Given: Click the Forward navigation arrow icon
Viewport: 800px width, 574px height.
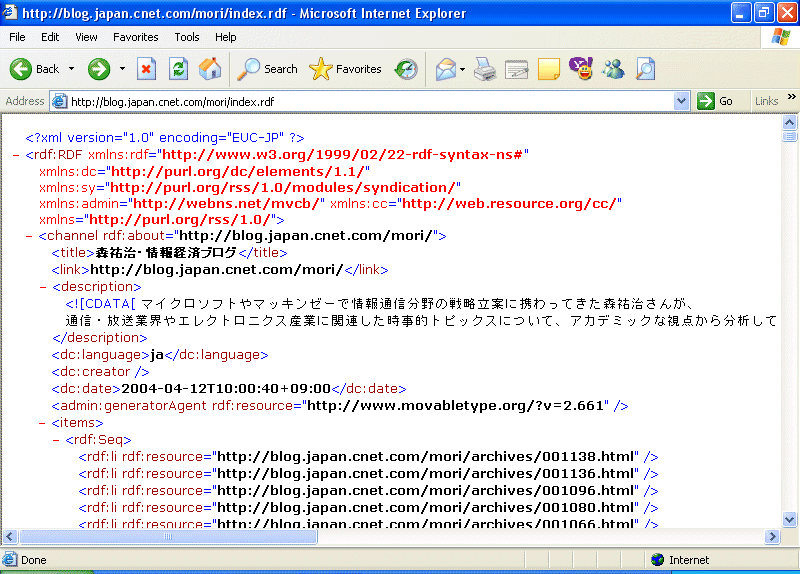Looking at the screenshot, I should 98,69.
